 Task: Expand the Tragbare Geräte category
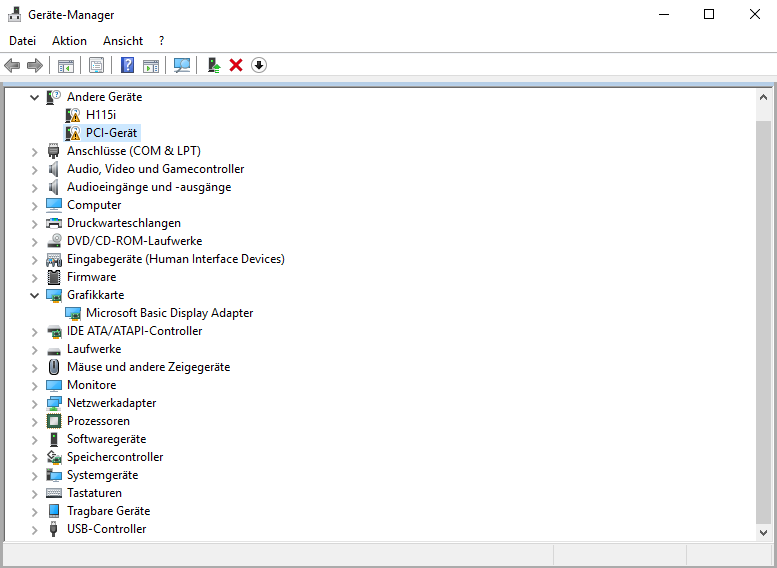(x=34, y=511)
